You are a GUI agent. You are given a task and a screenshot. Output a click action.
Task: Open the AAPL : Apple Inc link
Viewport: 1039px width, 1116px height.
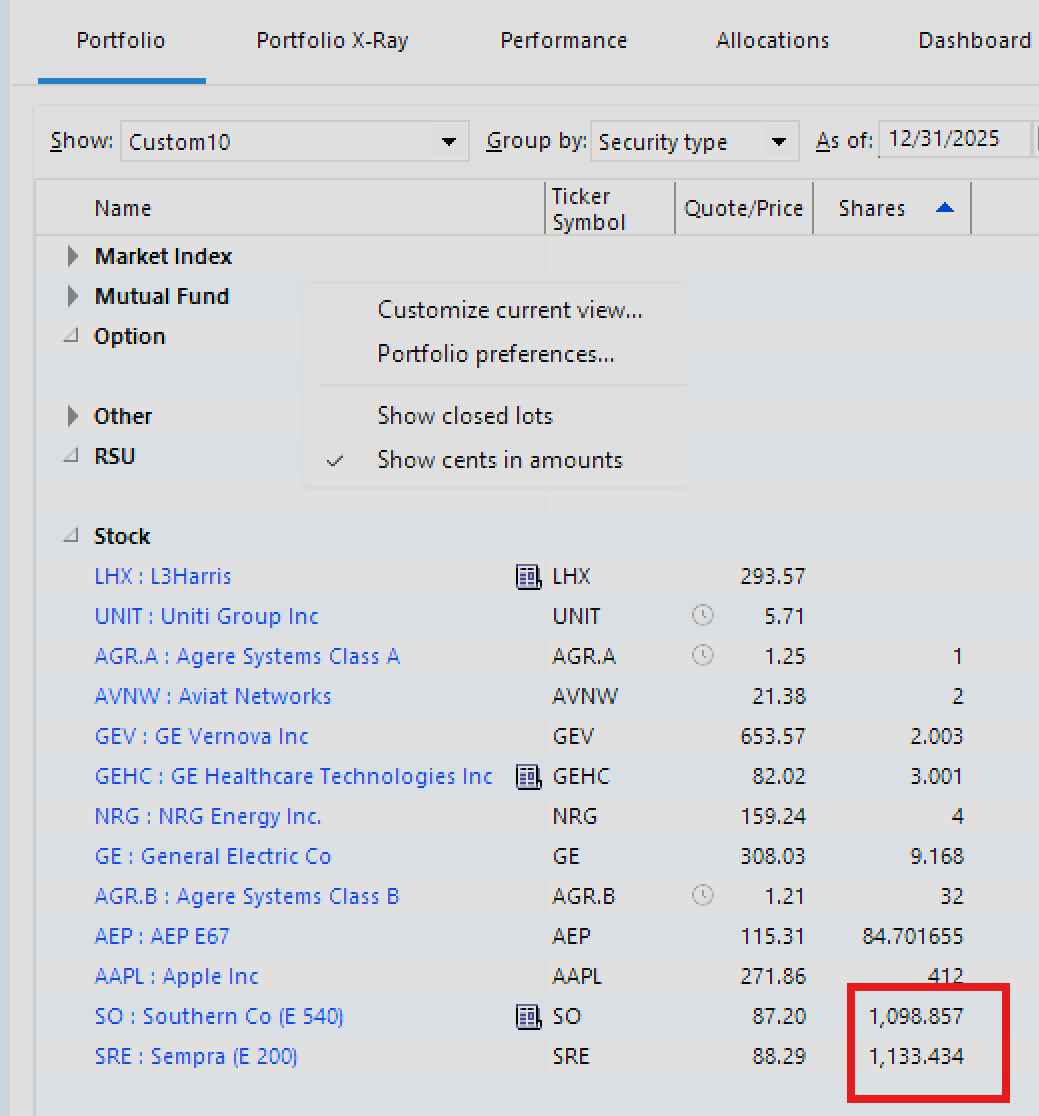[176, 976]
